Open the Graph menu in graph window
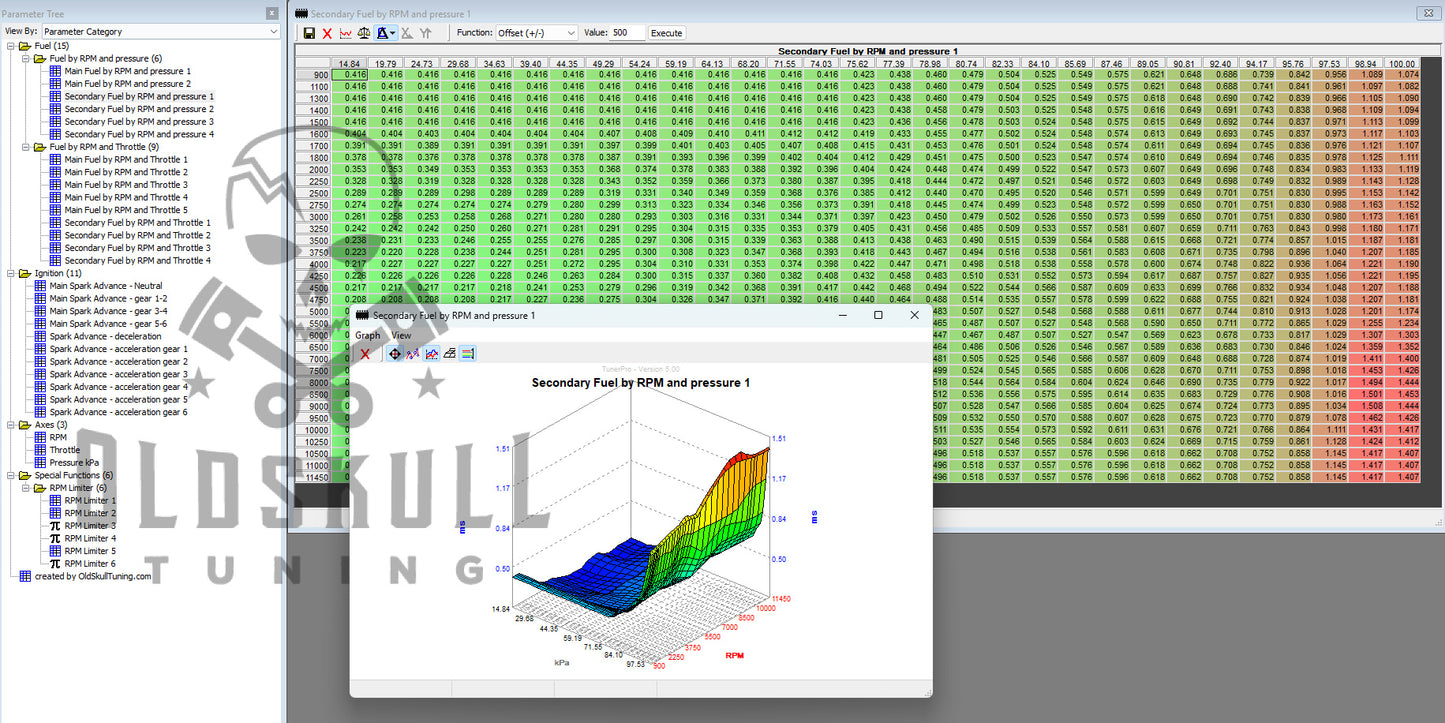The width and height of the screenshot is (1445, 723). coord(368,336)
